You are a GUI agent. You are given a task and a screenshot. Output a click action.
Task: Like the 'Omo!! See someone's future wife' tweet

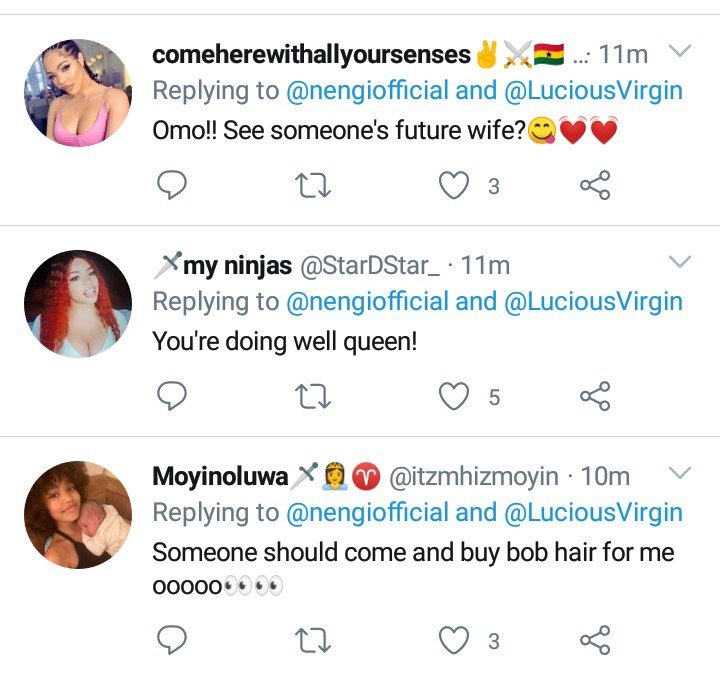point(455,185)
